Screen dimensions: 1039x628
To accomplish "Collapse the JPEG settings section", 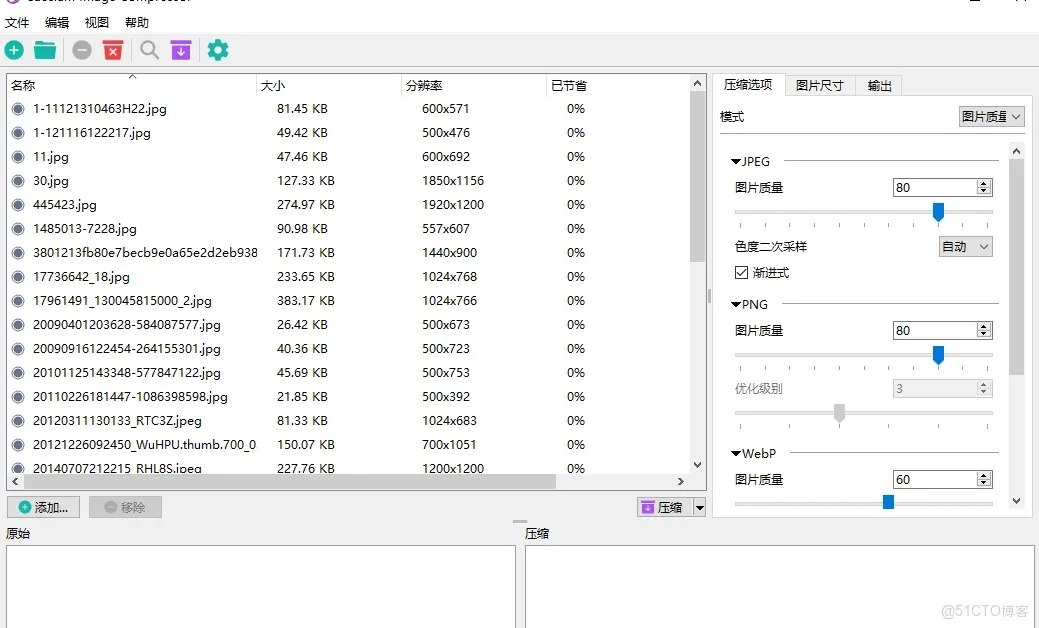I will pos(735,161).
